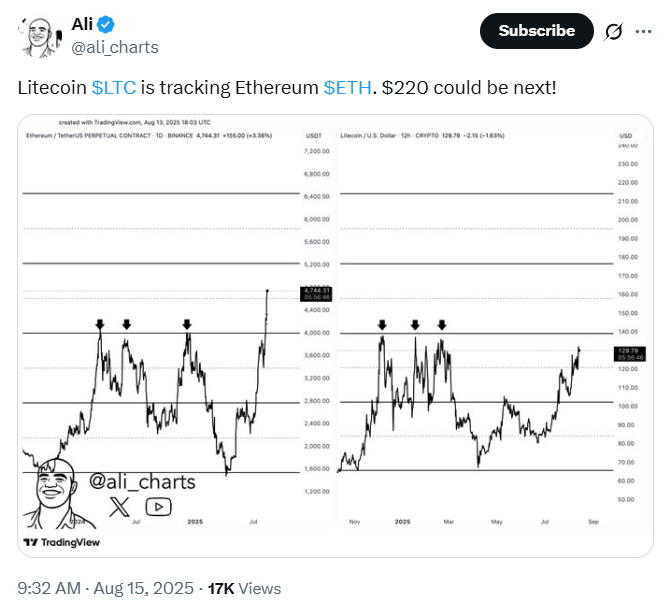Click the 129.79 Litecoin price label

632,351
